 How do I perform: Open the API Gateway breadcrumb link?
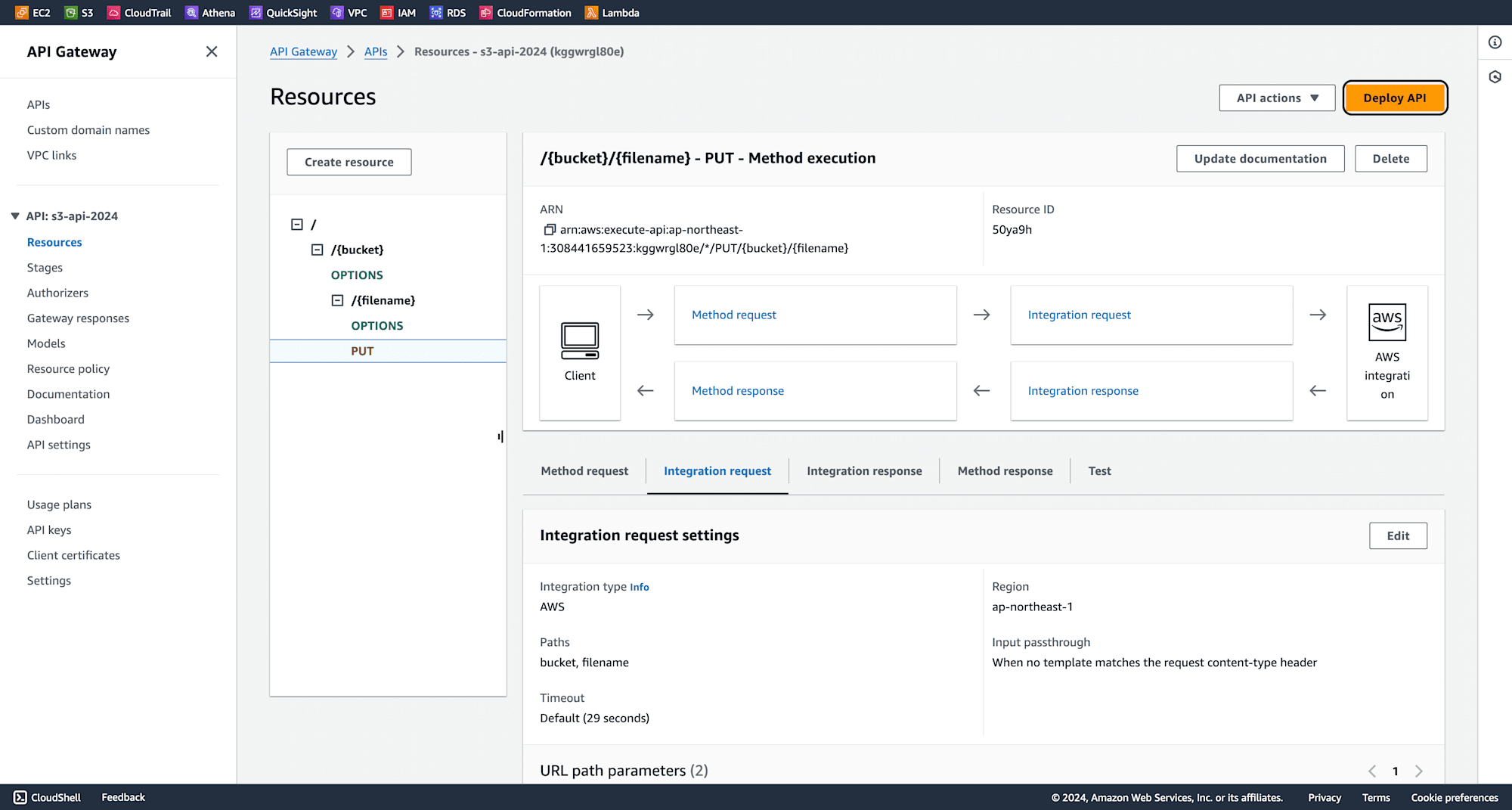[303, 51]
